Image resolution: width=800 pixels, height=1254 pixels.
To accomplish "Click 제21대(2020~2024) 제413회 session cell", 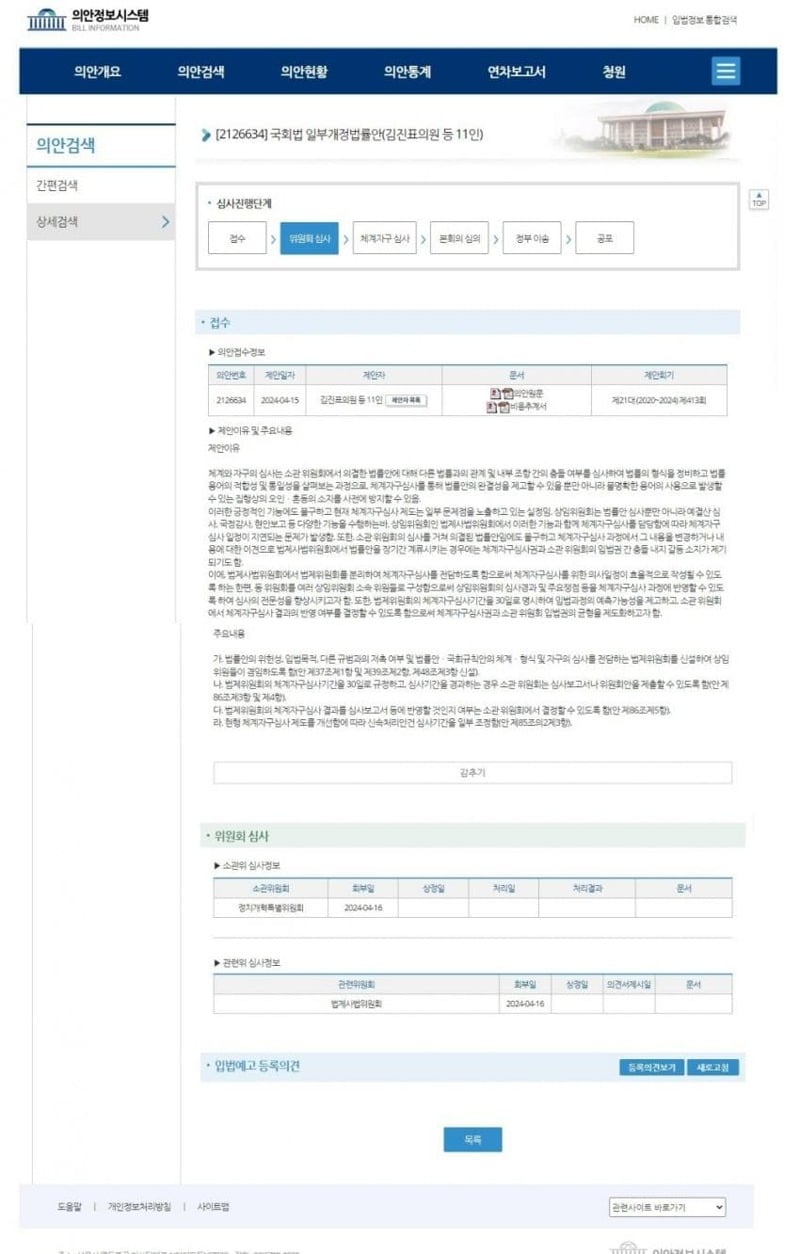I will point(659,400).
